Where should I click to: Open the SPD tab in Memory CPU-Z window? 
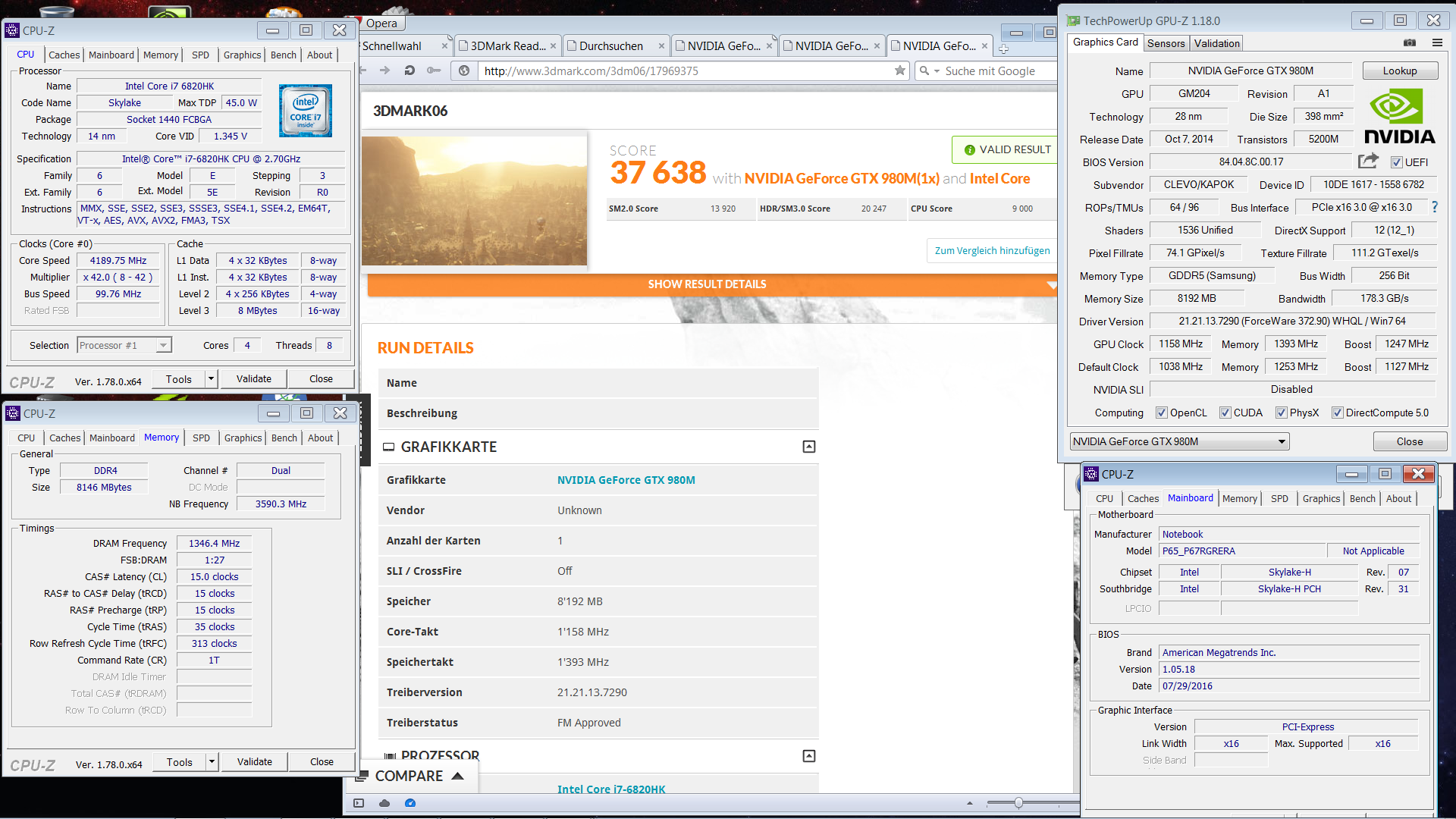pyautogui.click(x=201, y=438)
